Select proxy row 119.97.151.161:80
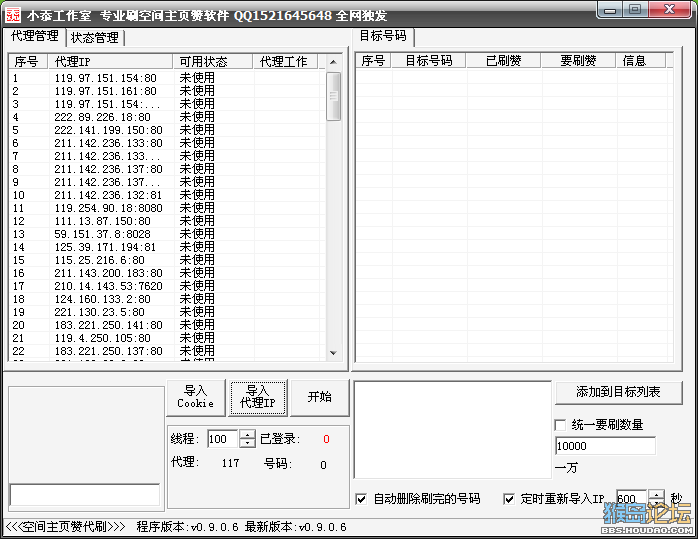The image size is (698, 539). [x=167, y=91]
